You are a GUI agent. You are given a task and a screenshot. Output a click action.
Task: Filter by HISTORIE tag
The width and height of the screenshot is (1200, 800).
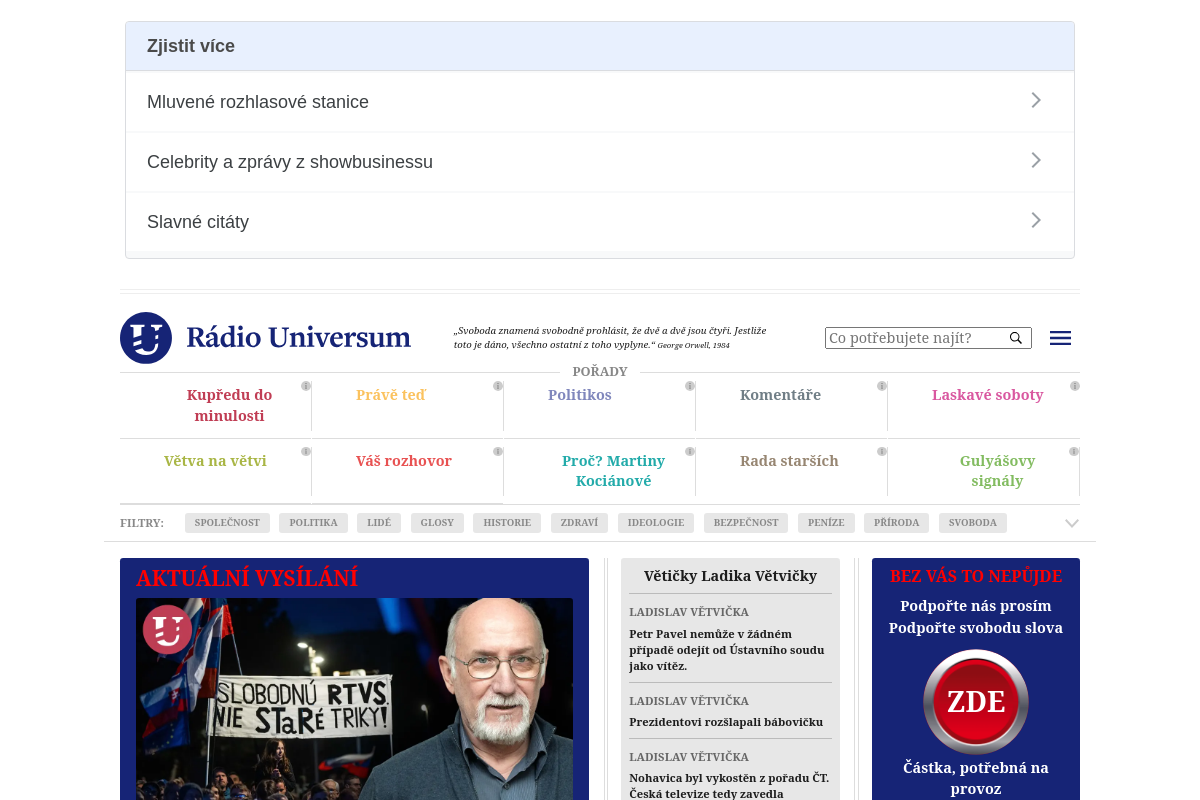point(507,523)
